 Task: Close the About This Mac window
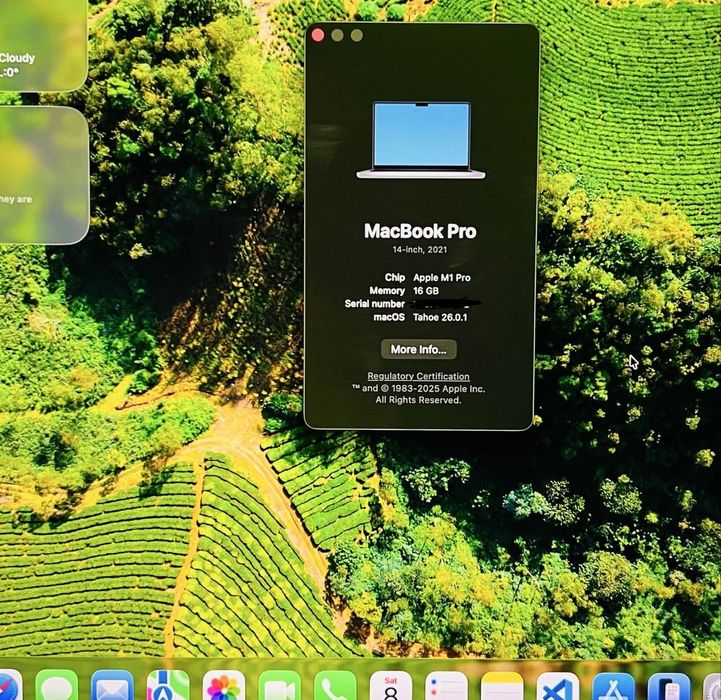click(x=318, y=35)
